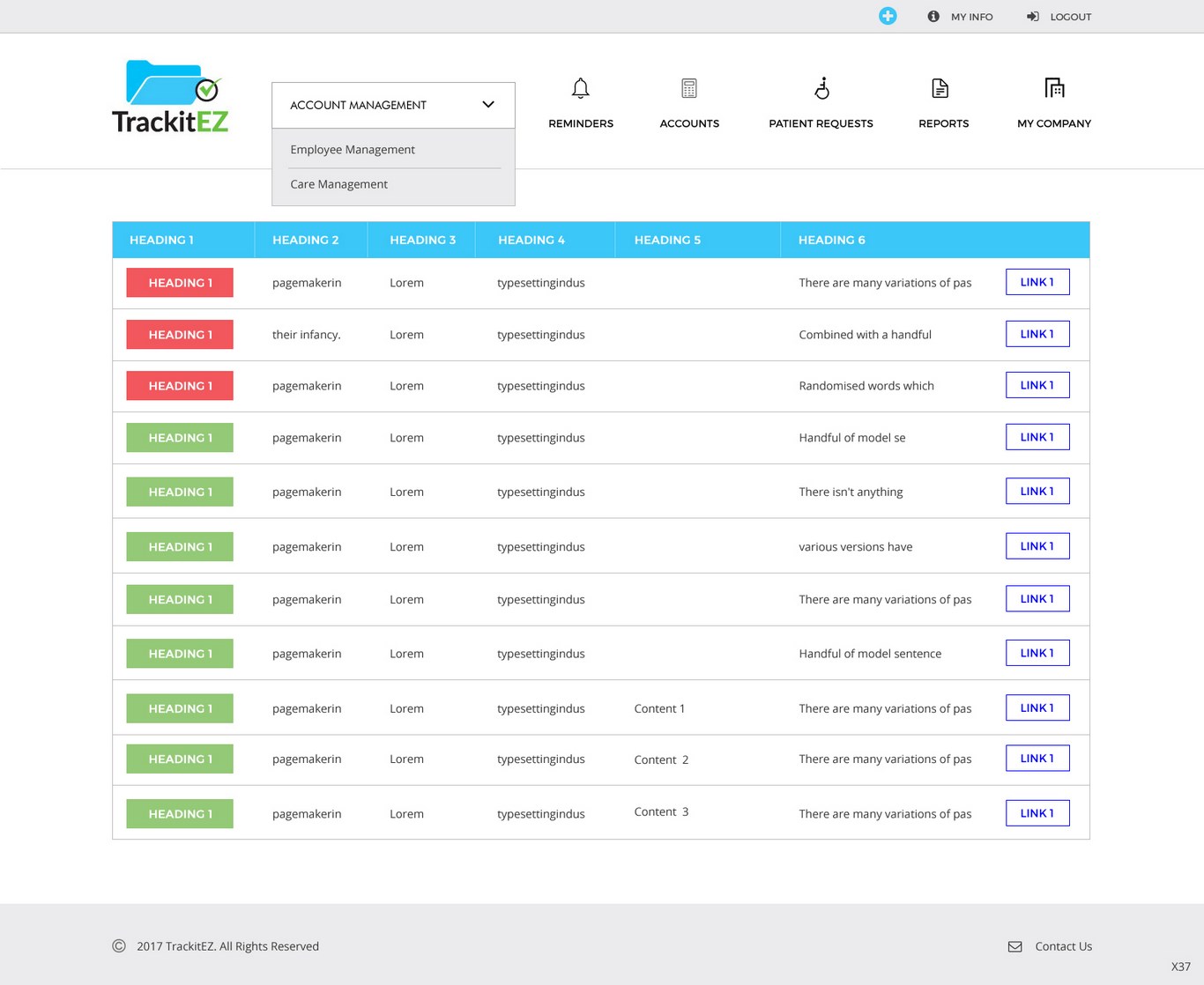This screenshot has width=1204, height=985.
Task: Click the My Company building icon
Action: click(x=1054, y=88)
